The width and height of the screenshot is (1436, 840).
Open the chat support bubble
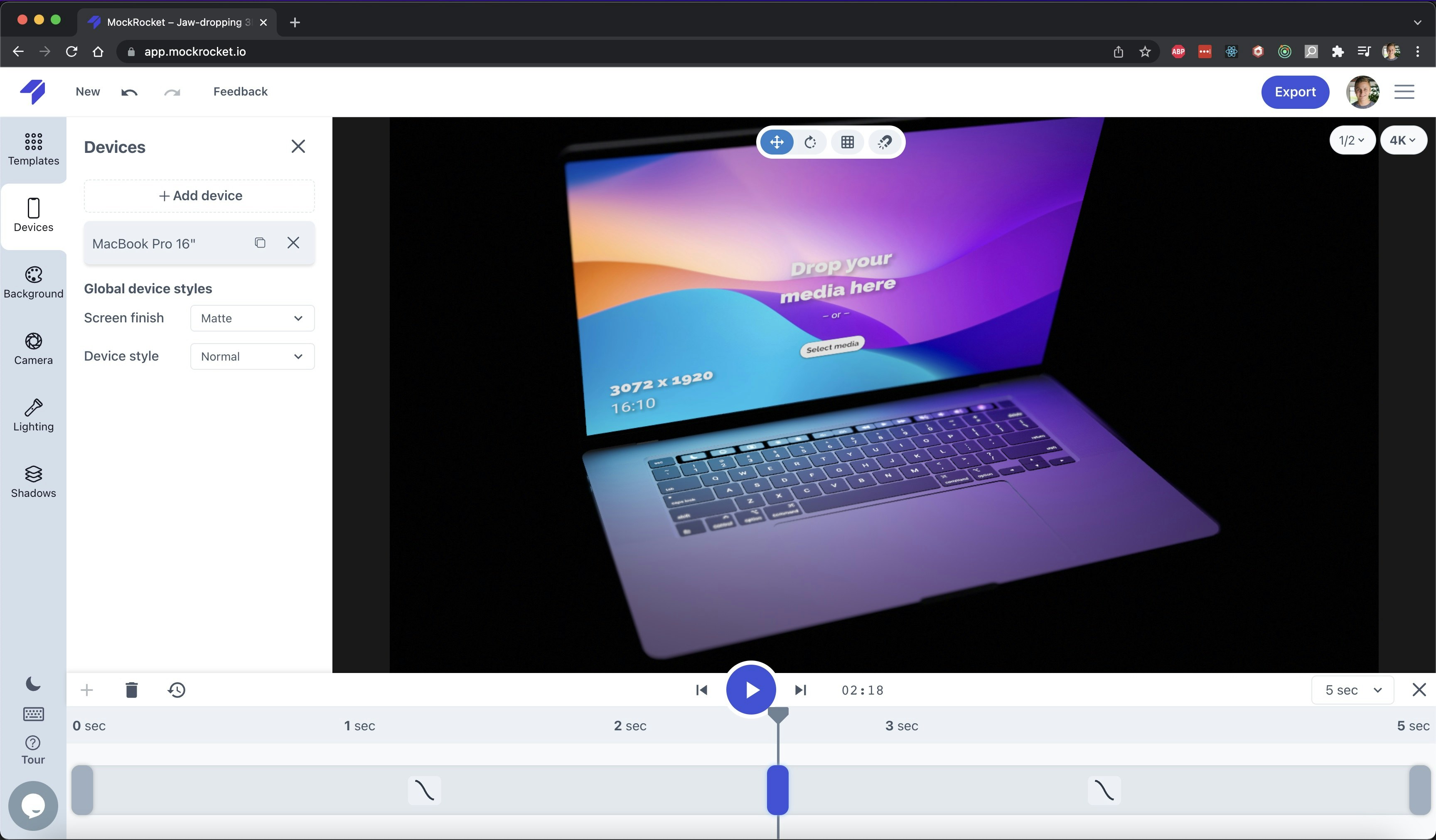tap(33, 805)
